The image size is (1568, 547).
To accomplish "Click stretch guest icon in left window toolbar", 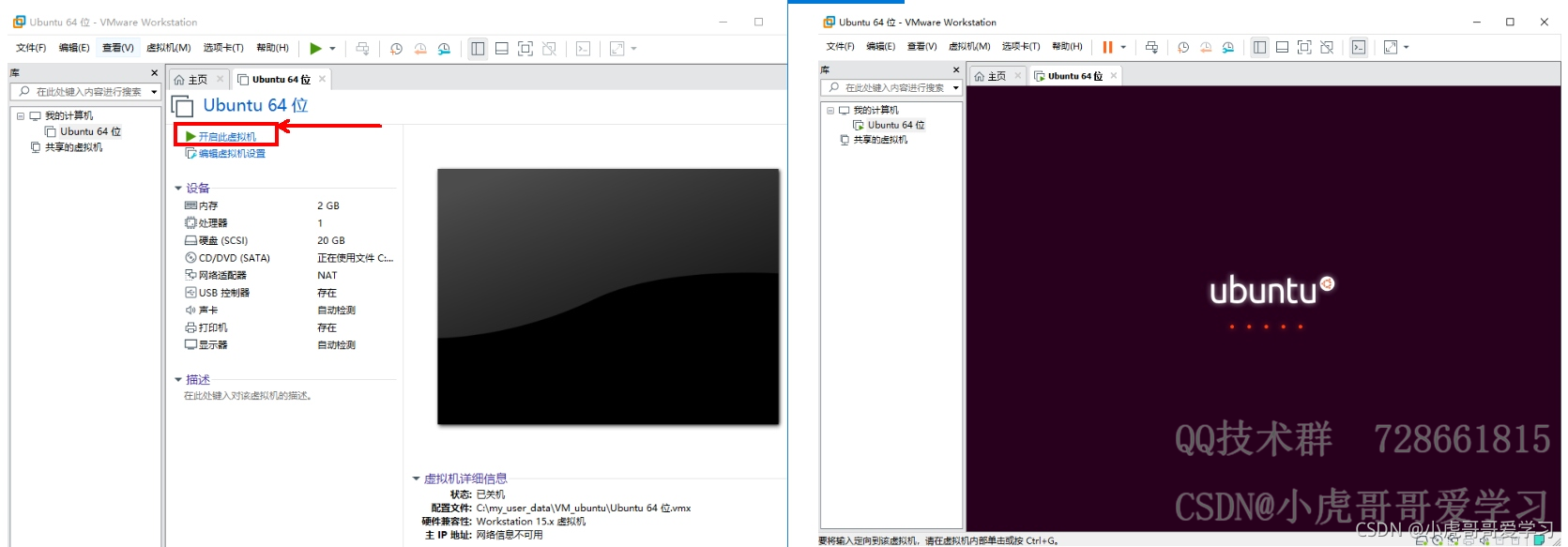I will coord(617,49).
